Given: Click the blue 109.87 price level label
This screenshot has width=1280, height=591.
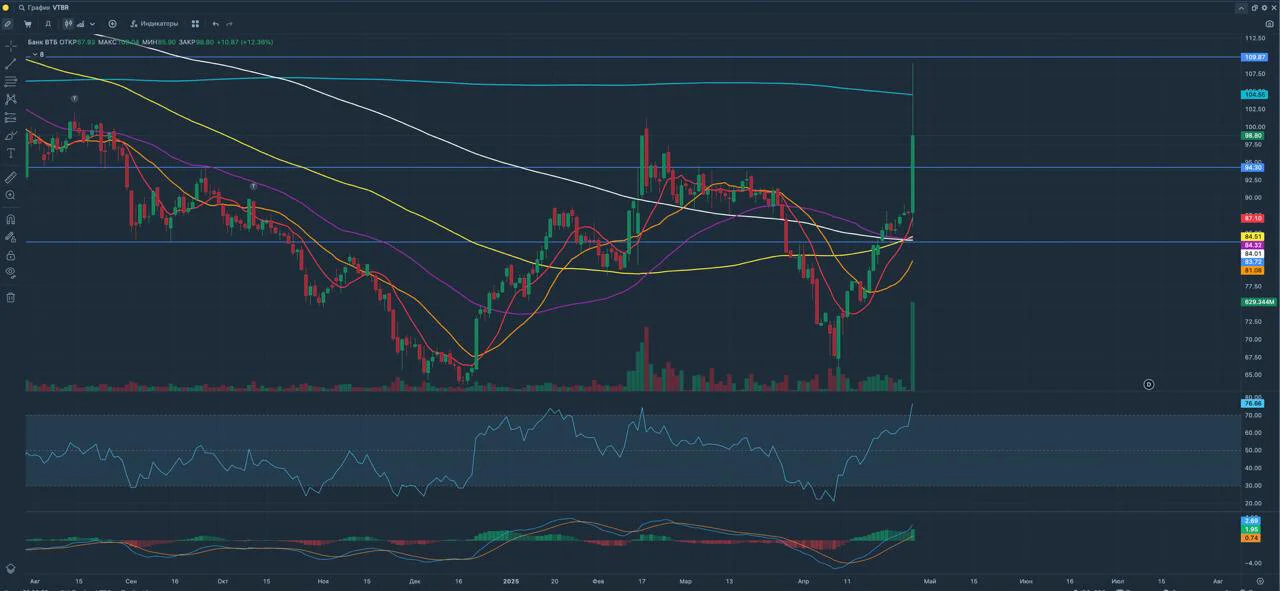Looking at the screenshot, I should pos(1254,57).
